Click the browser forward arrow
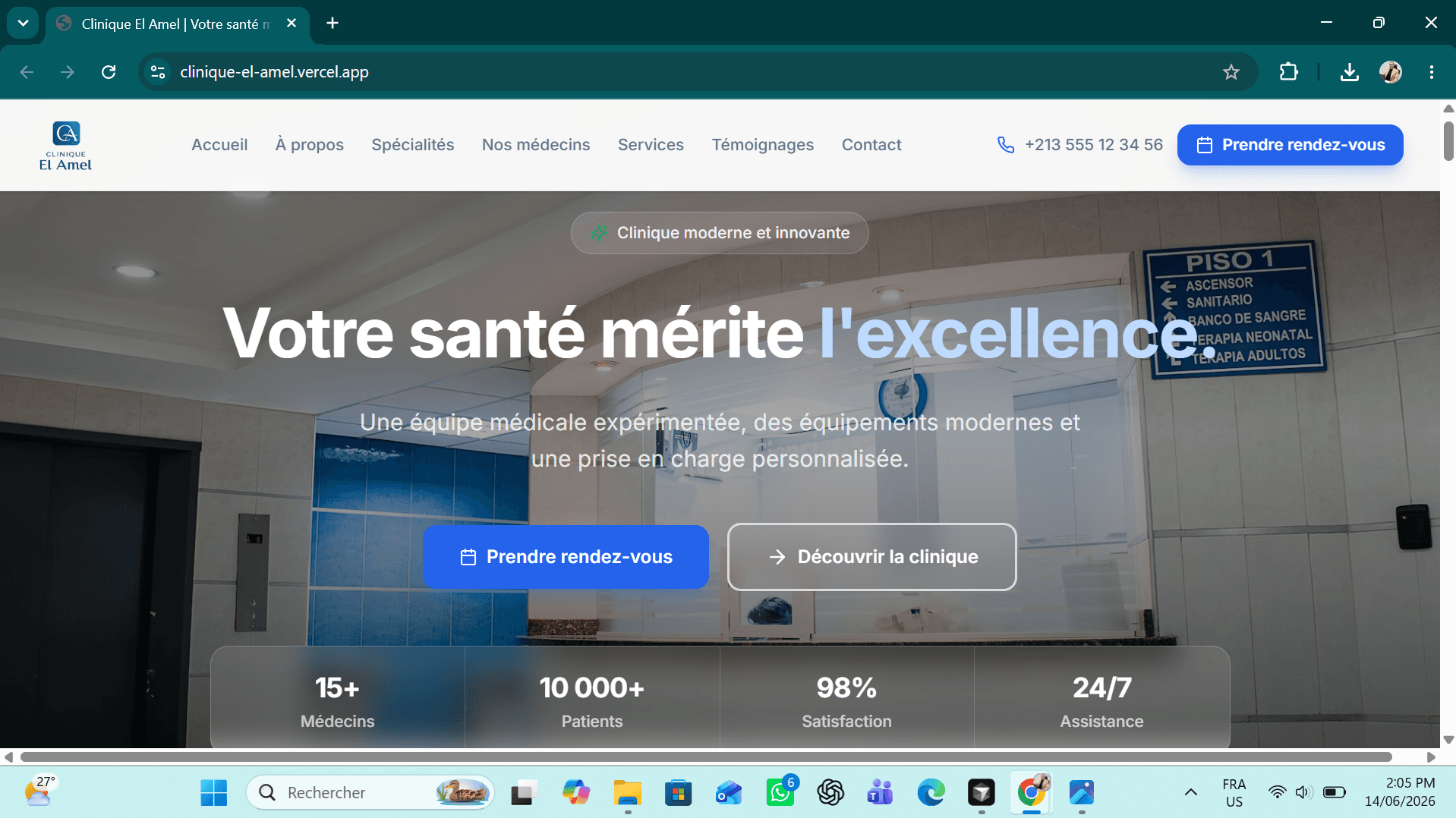 [x=68, y=72]
